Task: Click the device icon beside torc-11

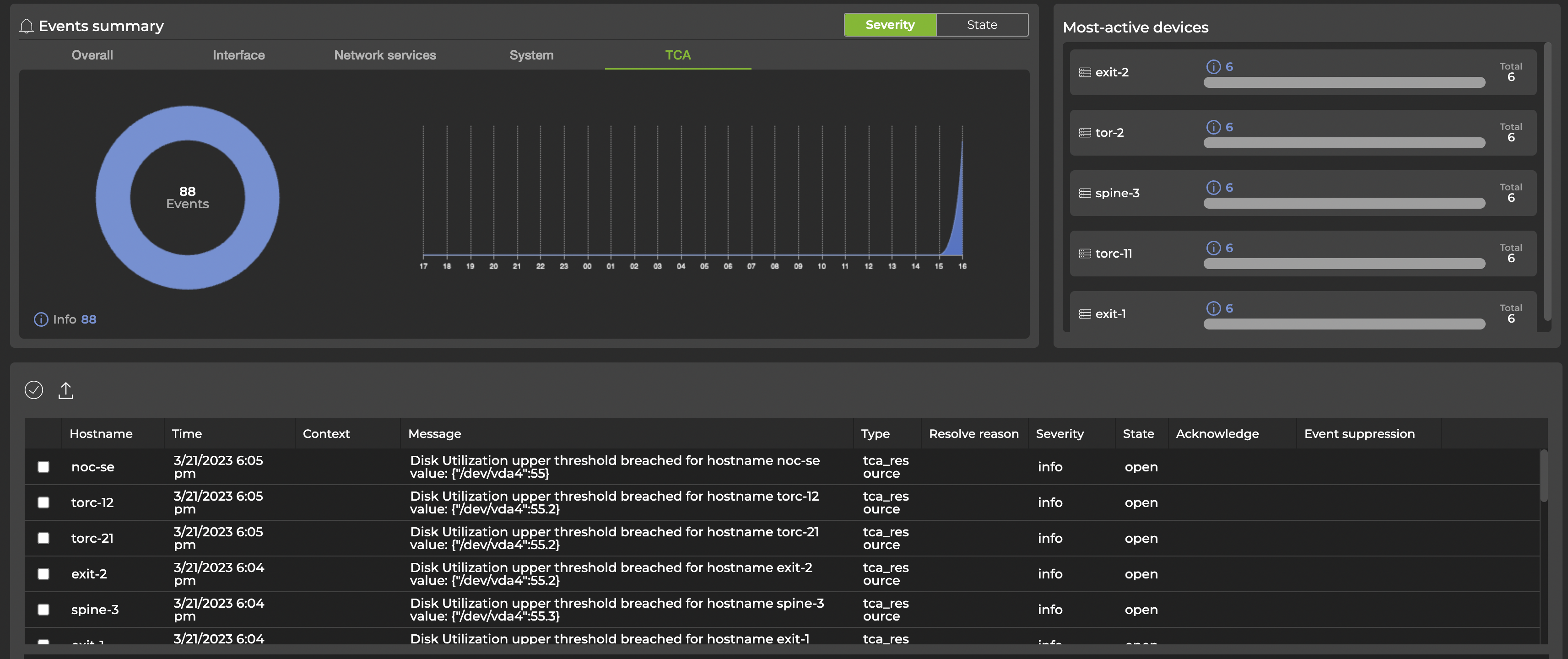Action: (x=1085, y=253)
